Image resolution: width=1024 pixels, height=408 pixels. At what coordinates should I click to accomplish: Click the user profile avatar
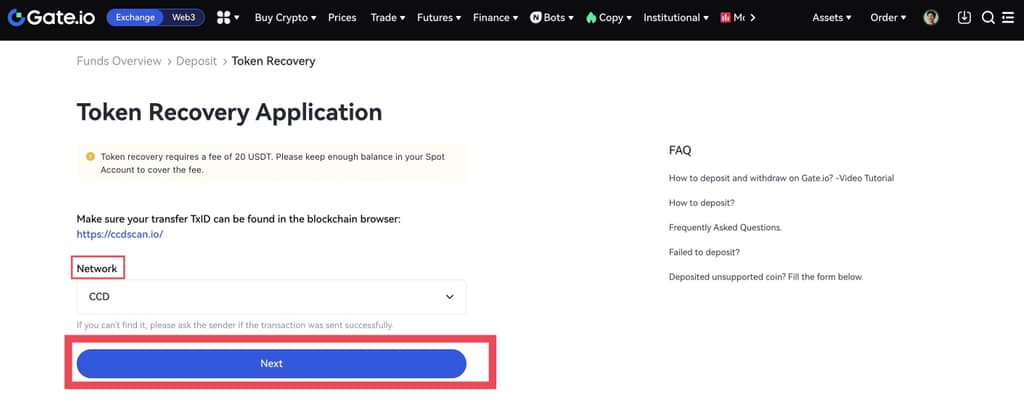click(931, 18)
